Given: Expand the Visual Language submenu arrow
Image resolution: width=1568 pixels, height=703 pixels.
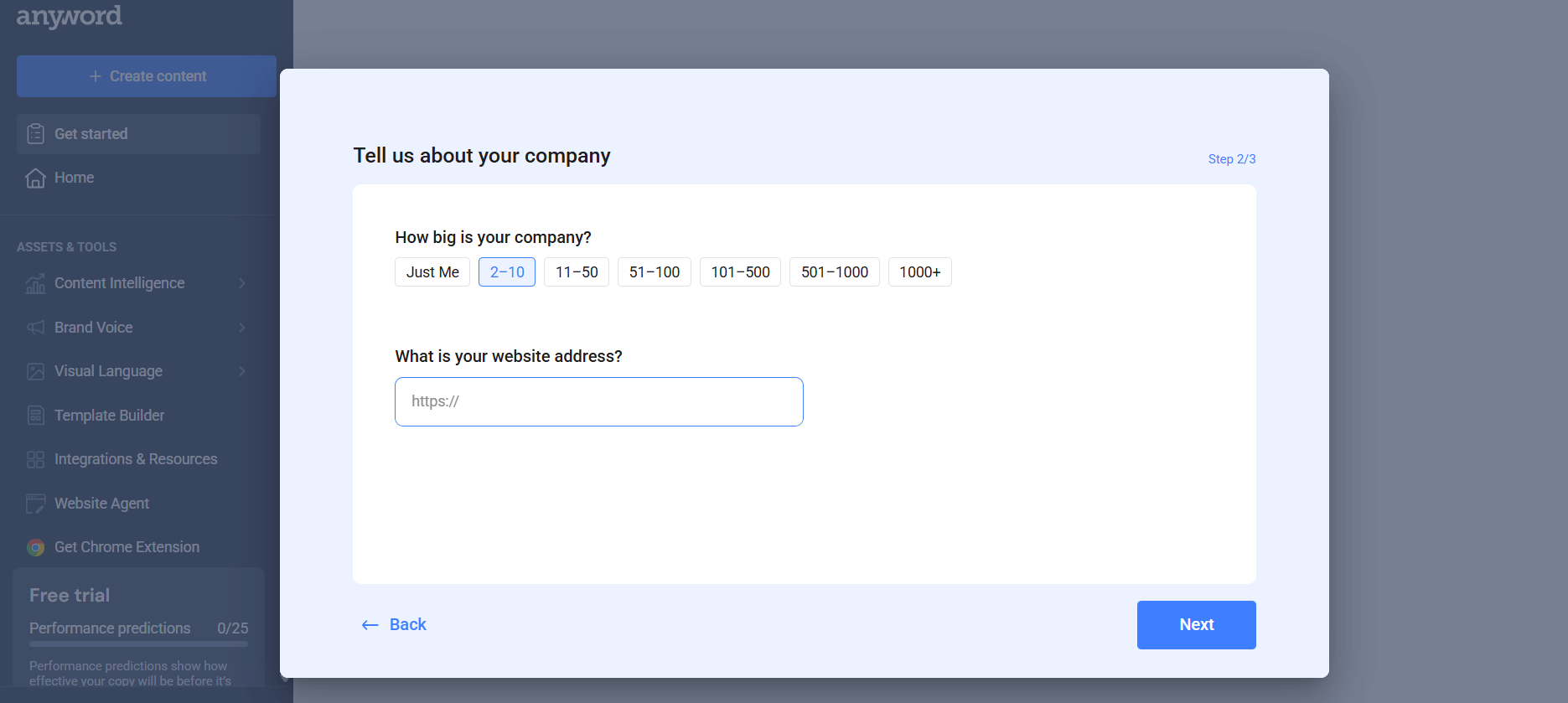Looking at the screenshot, I should [x=242, y=371].
